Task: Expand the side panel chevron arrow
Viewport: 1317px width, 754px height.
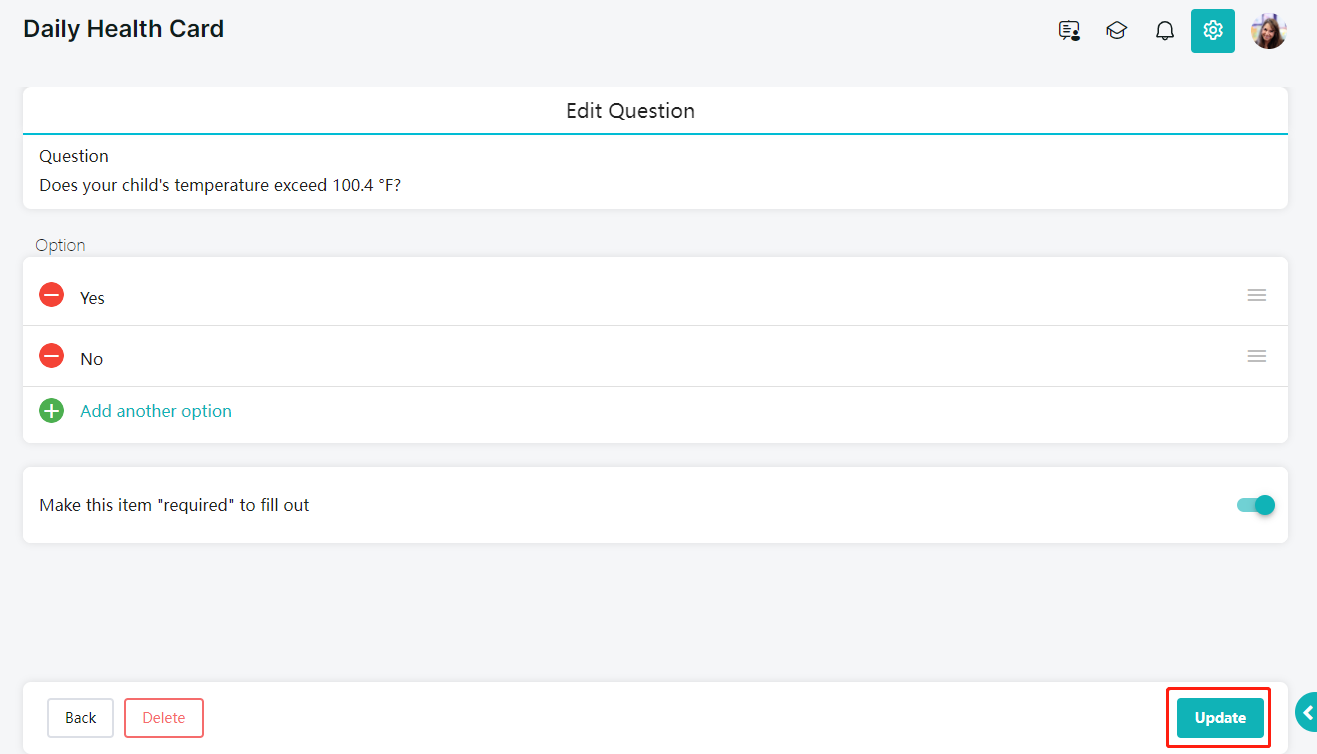Action: click(1307, 712)
